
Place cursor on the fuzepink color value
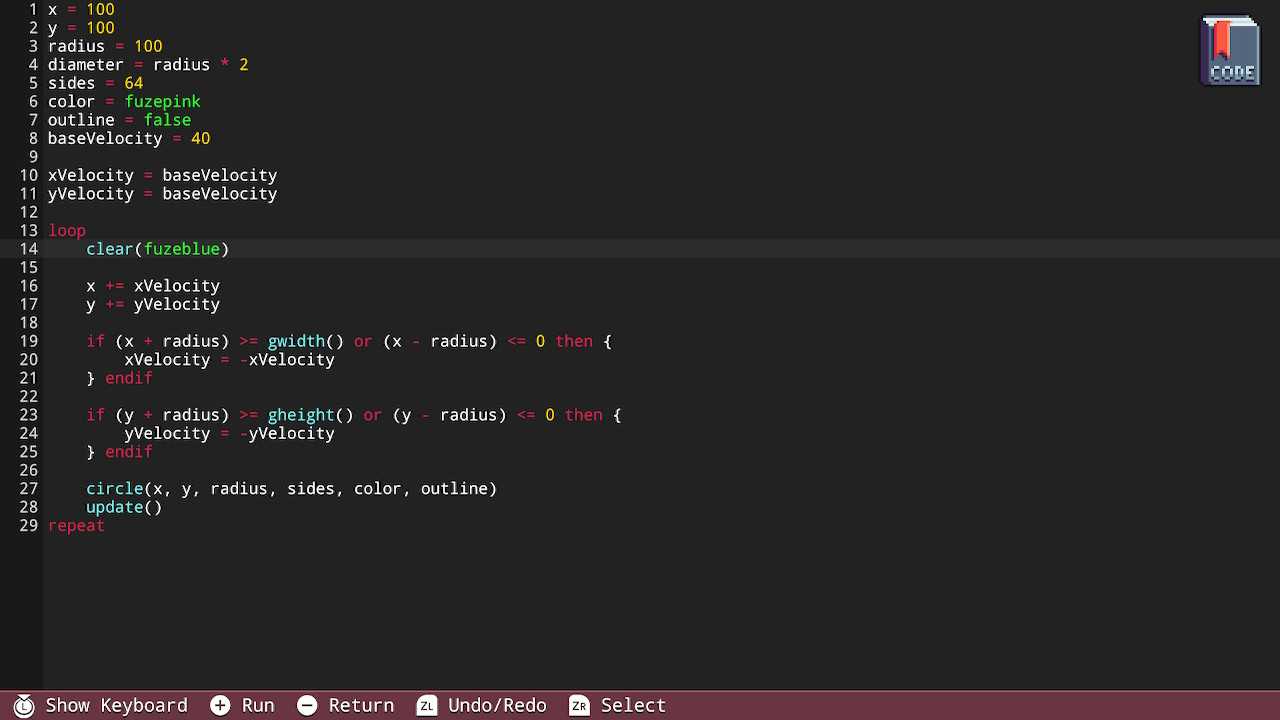pos(162,102)
